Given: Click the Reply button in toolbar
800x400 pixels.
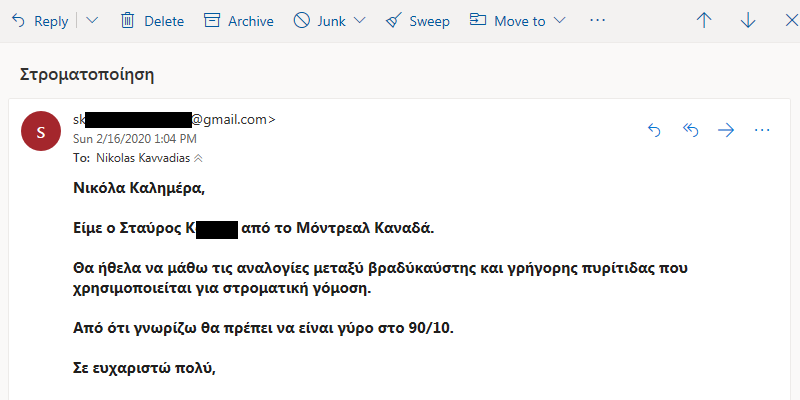Looking at the screenshot, I should click(40, 21).
